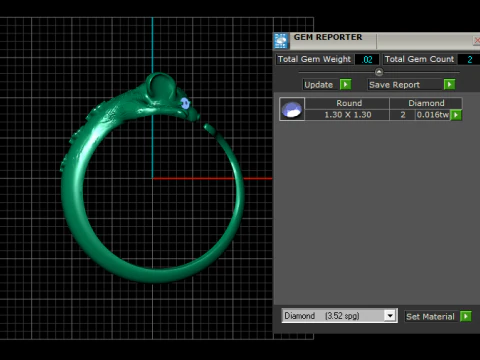The width and height of the screenshot is (480, 360).
Task: Click the Set Material button label
Action: (x=430, y=316)
